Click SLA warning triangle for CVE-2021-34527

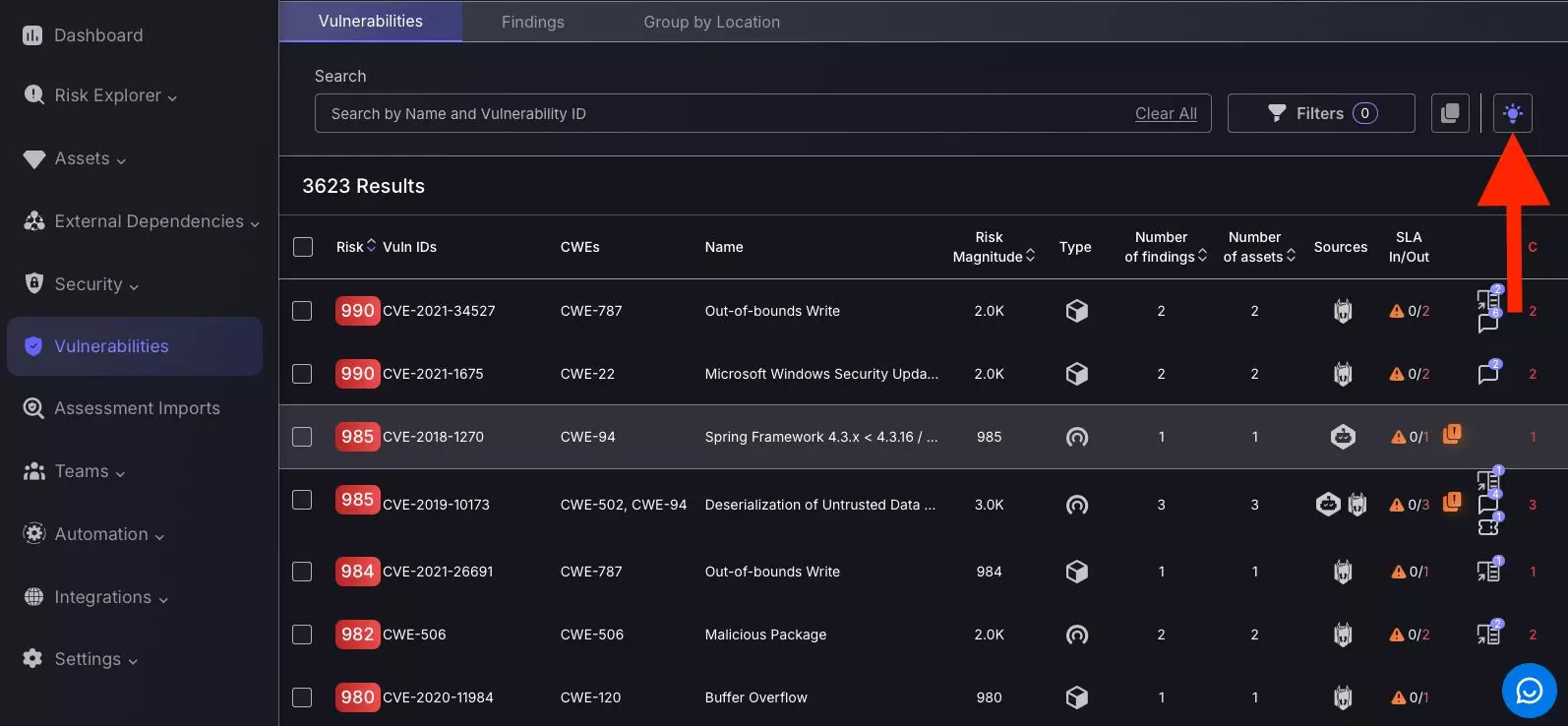tap(1396, 311)
